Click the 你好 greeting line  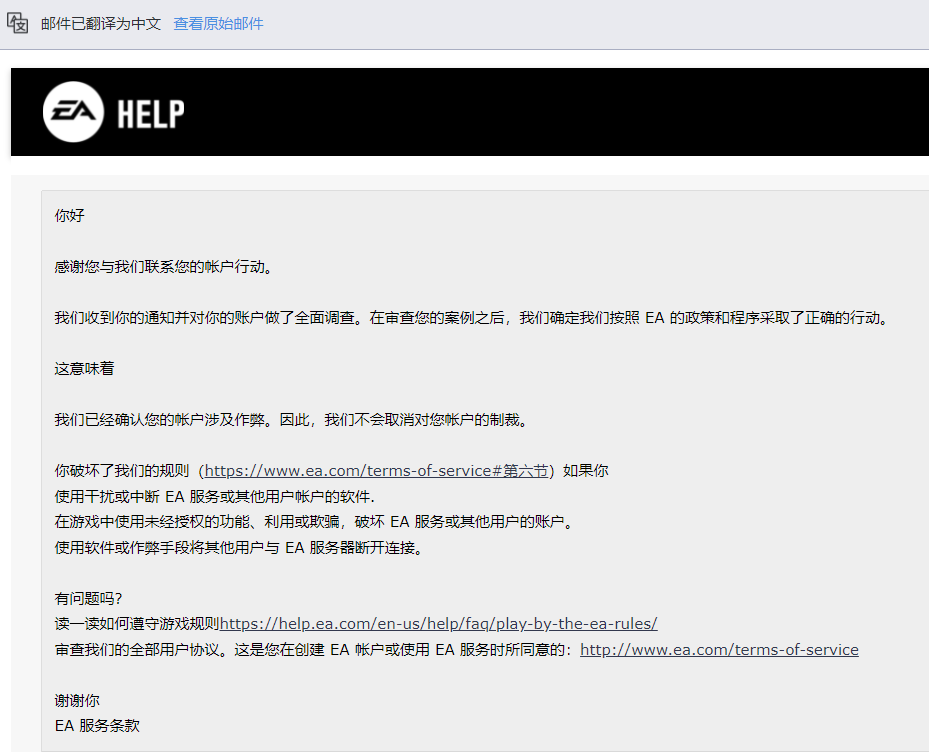pos(70,216)
